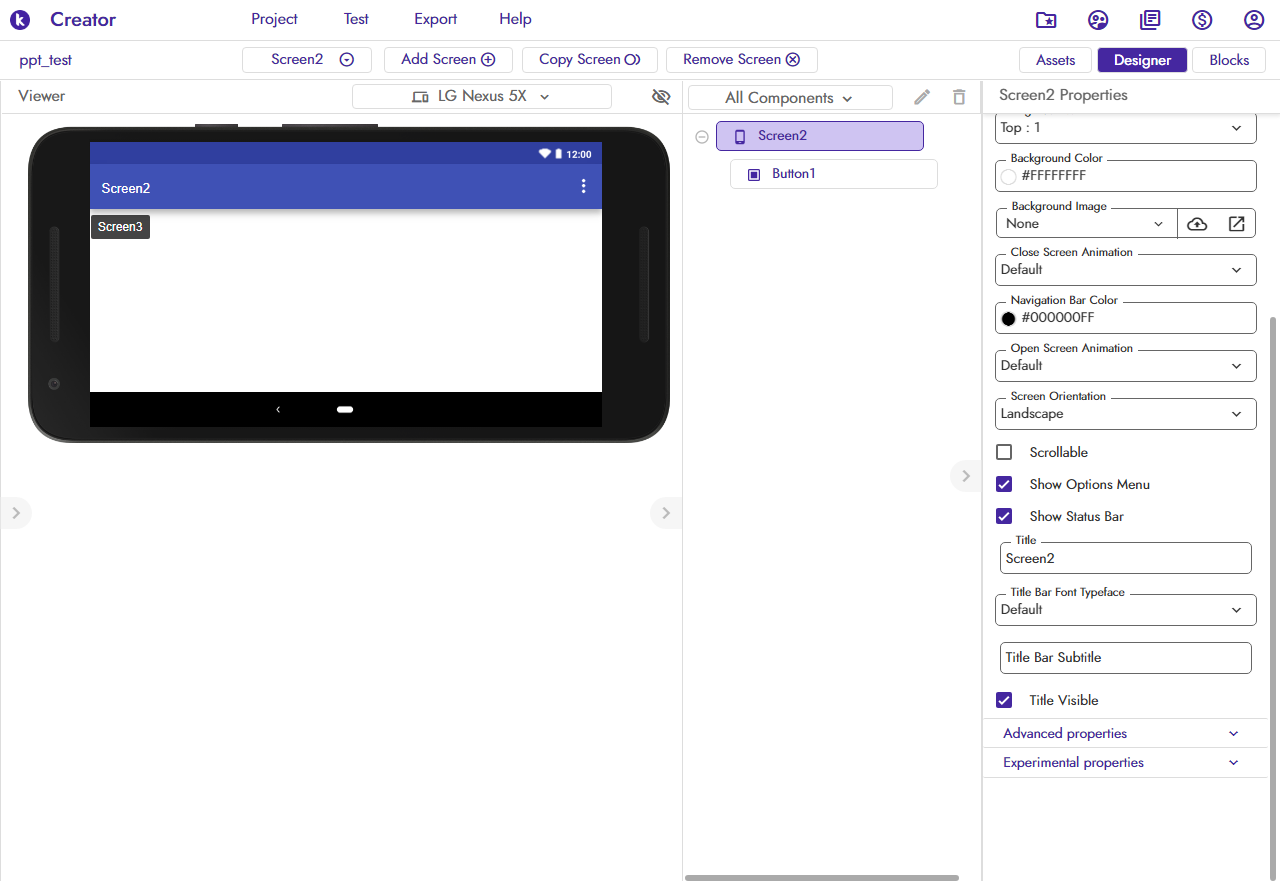Collapse the viewer with the right-edge arrow

tap(666, 513)
